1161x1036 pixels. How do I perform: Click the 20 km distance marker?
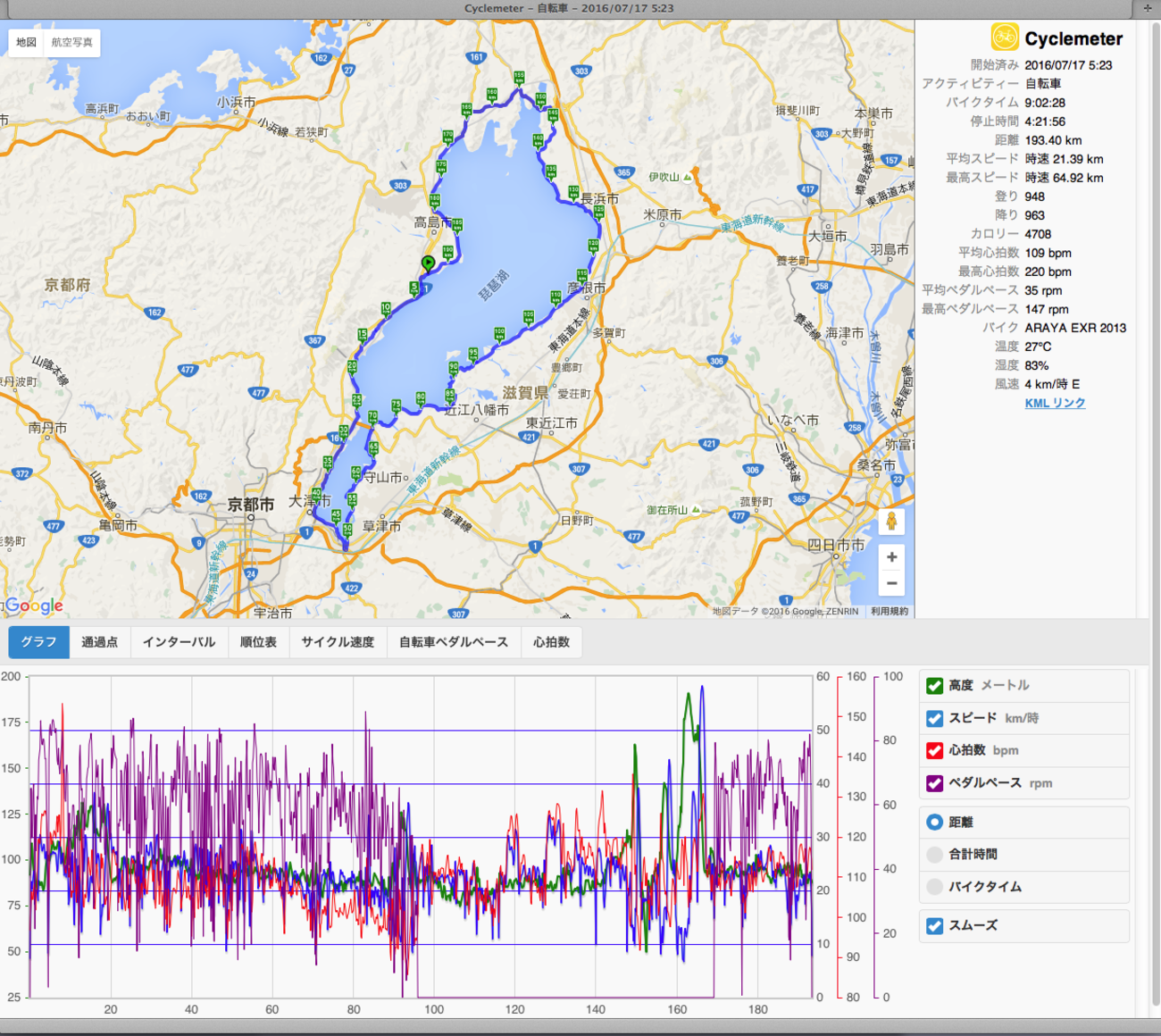tap(352, 366)
